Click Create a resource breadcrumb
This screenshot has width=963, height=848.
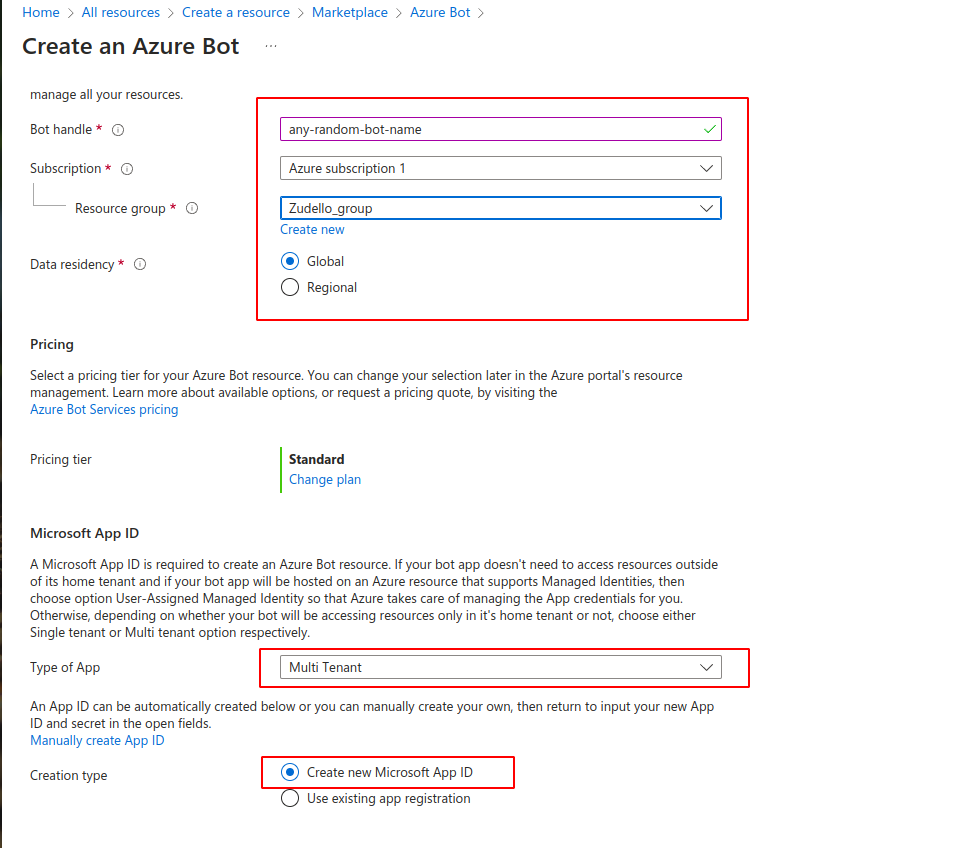(x=236, y=13)
